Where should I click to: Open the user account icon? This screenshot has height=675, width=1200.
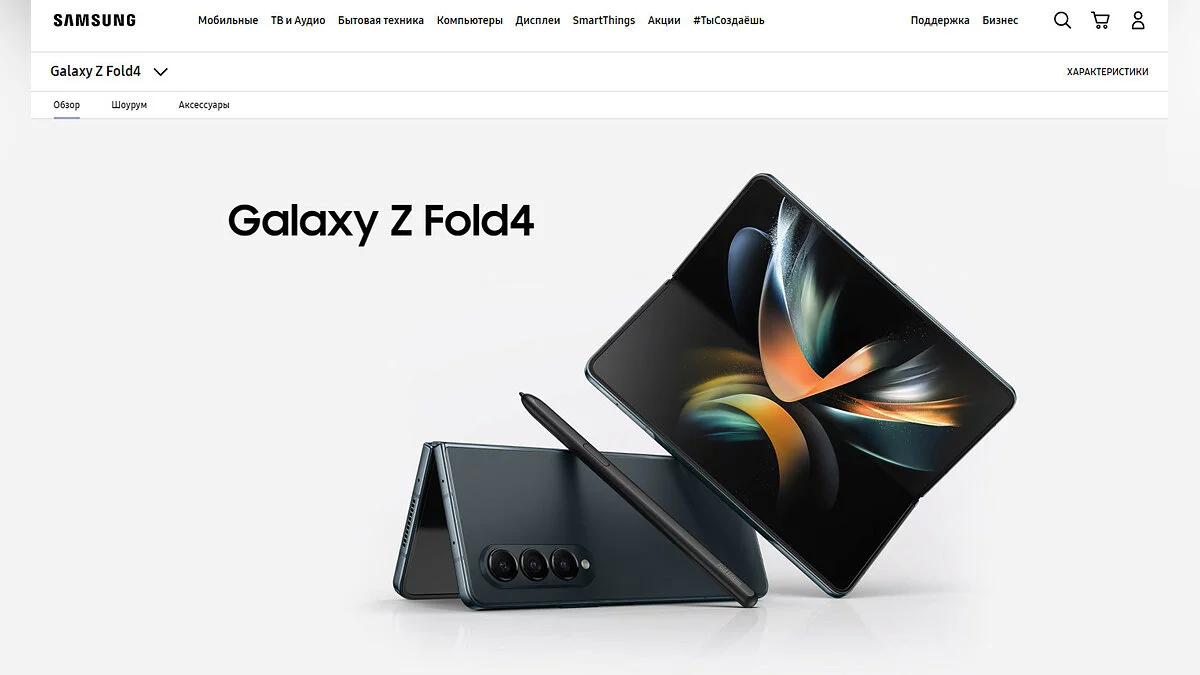(x=1138, y=20)
